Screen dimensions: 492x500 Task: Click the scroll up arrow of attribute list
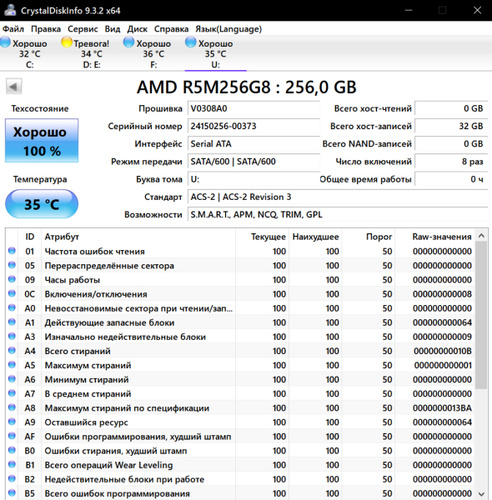481,236
